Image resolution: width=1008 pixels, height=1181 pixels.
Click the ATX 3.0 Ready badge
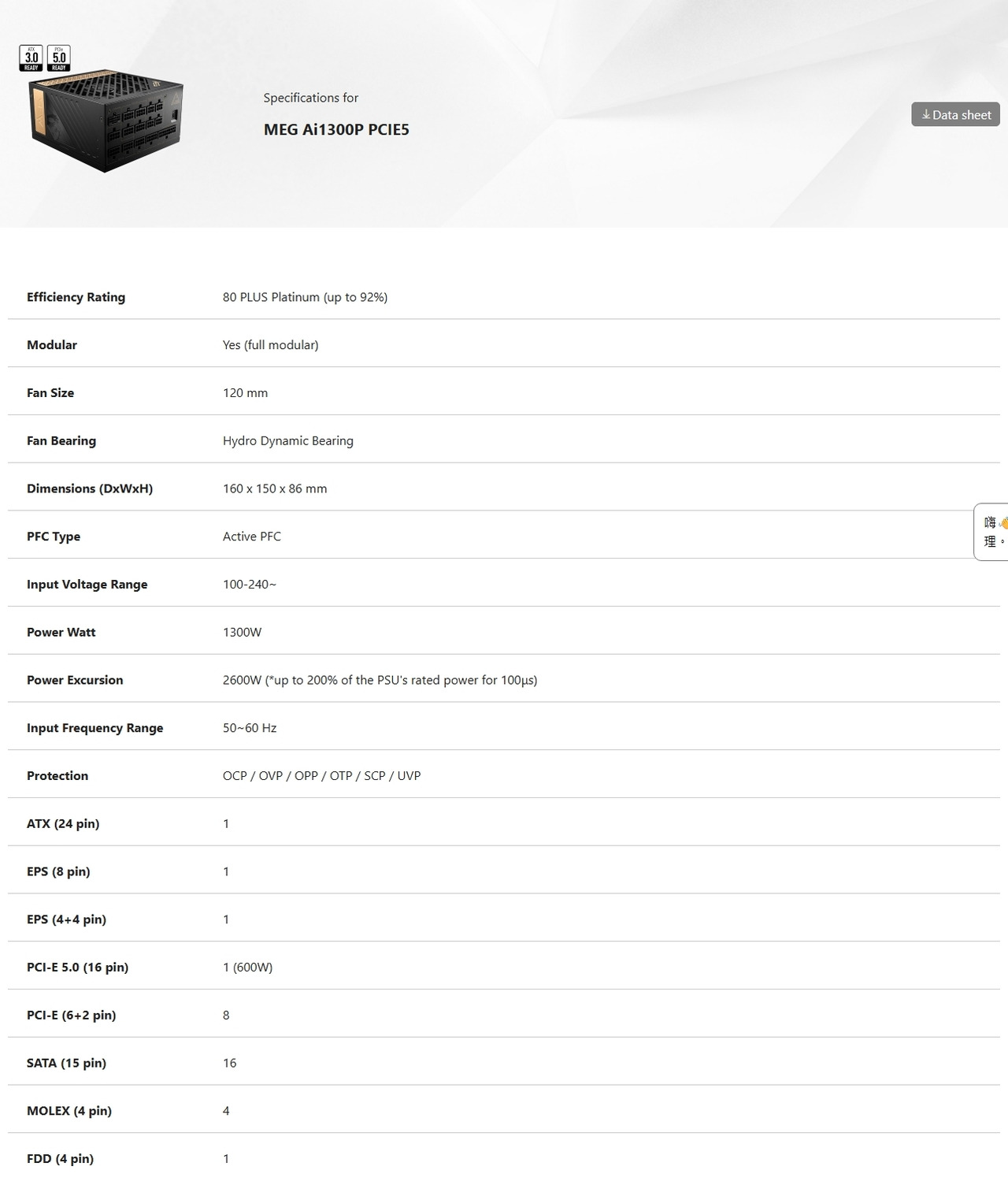click(31, 58)
